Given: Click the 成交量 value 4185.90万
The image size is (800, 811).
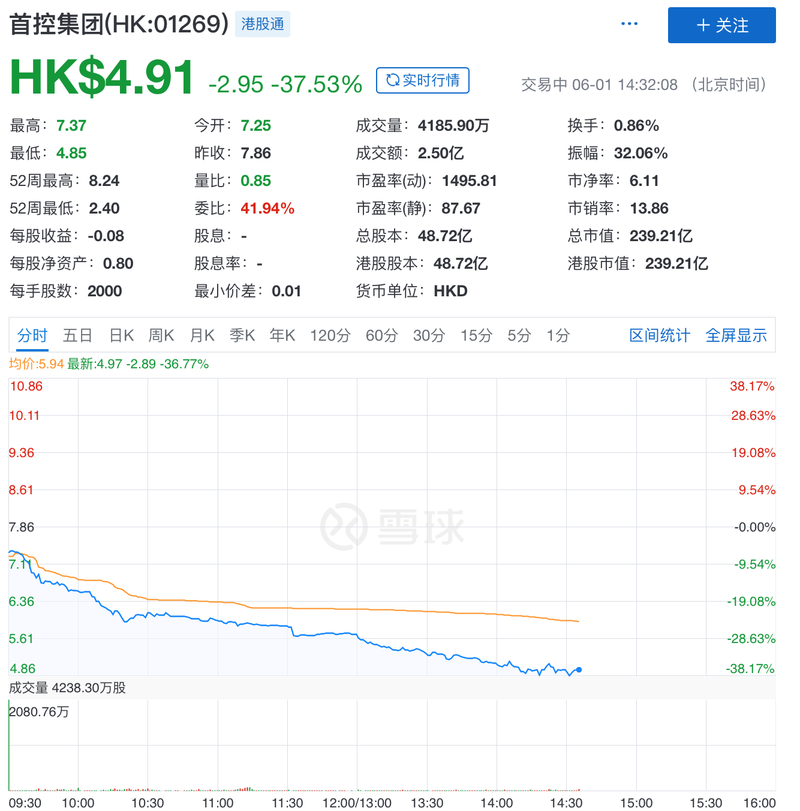Looking at the screenshot, I should click(454, 126).
